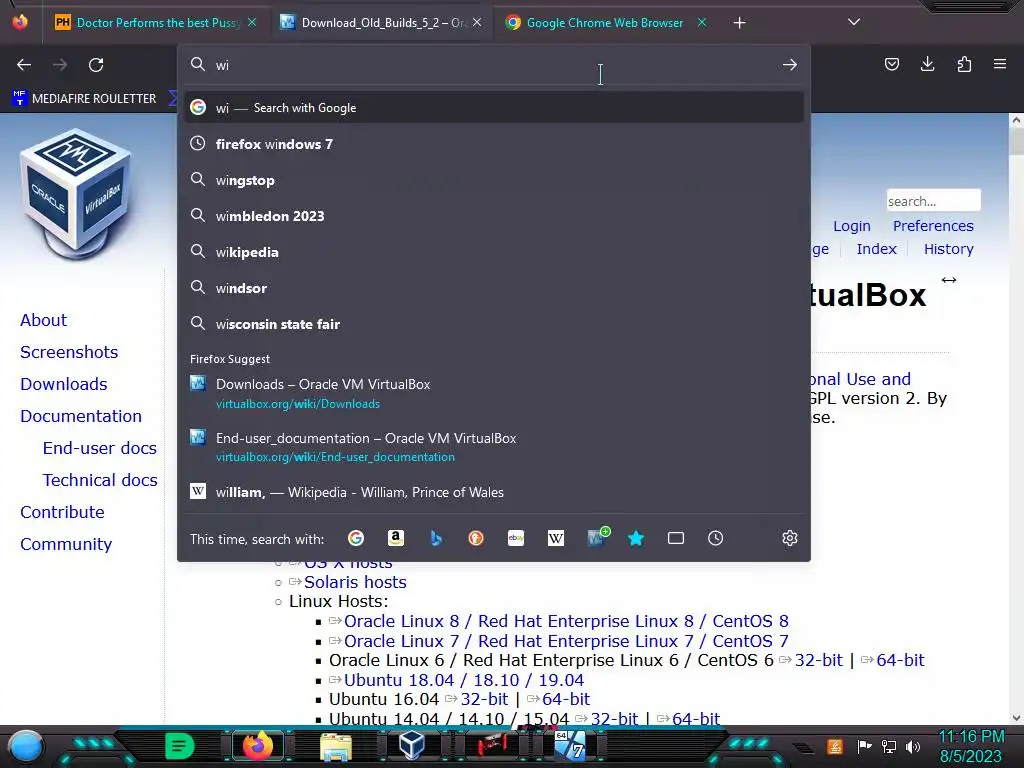
Task: Expand the list all tabs dropdown
Action: click(854, 22)
